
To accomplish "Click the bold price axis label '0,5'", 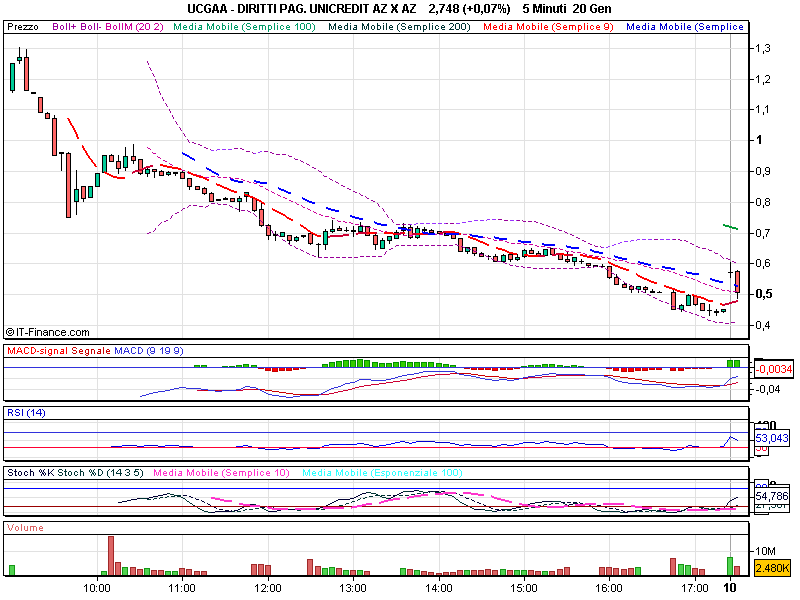I will coord(764,294).
